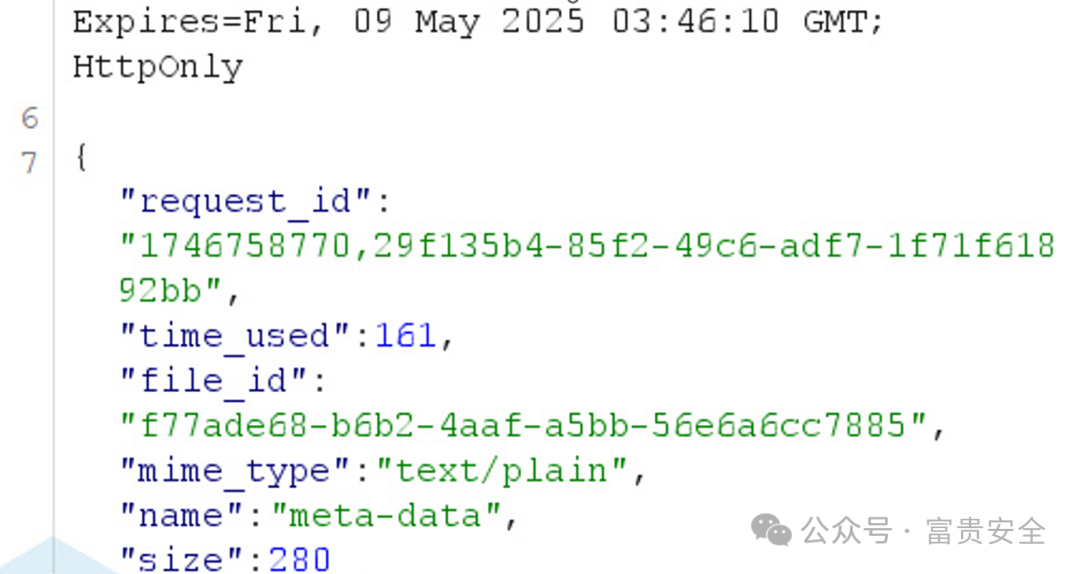Select the "name" key

[x=182, y=515]
